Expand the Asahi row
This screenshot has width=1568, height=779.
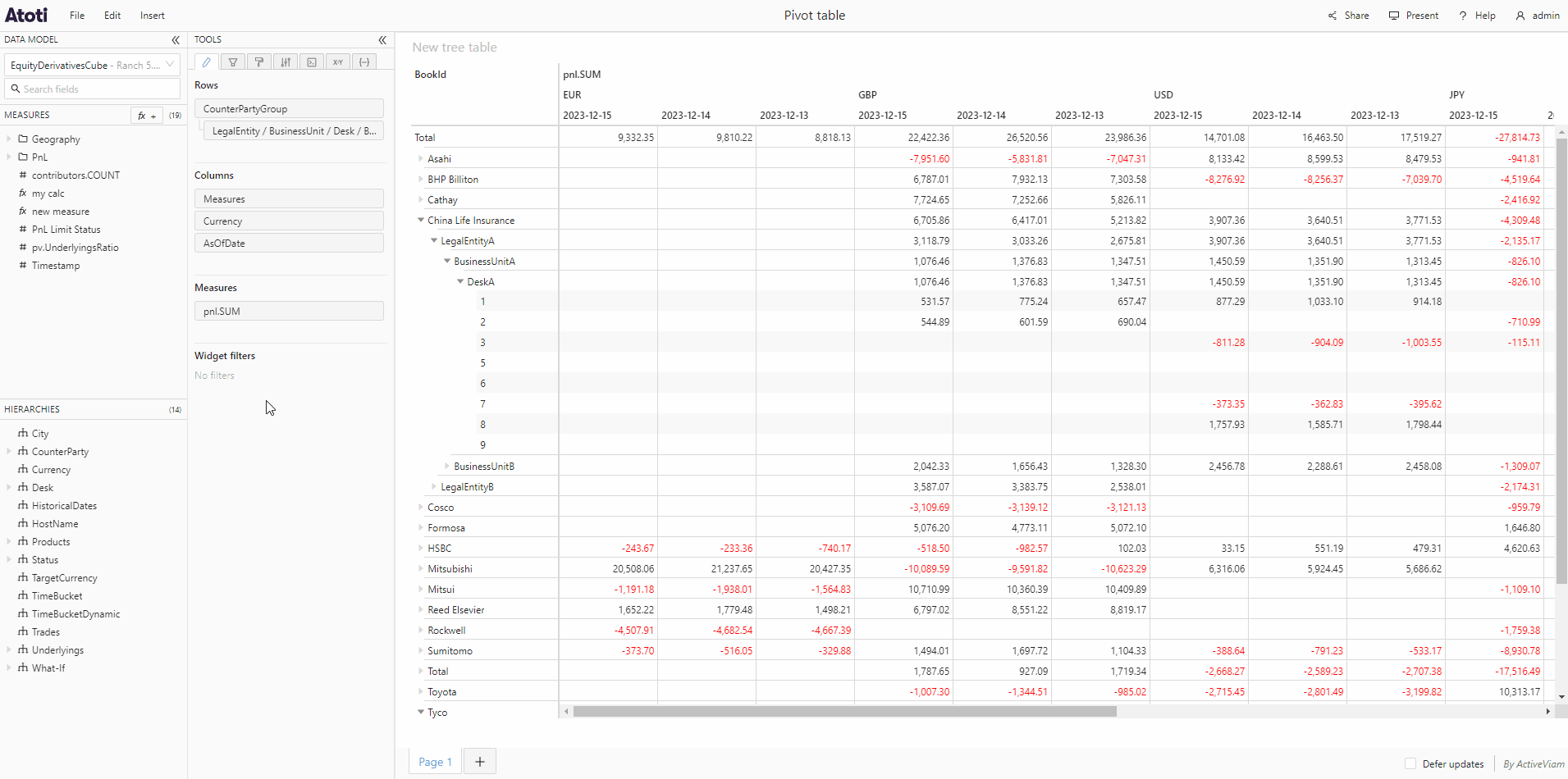(421, 158)
